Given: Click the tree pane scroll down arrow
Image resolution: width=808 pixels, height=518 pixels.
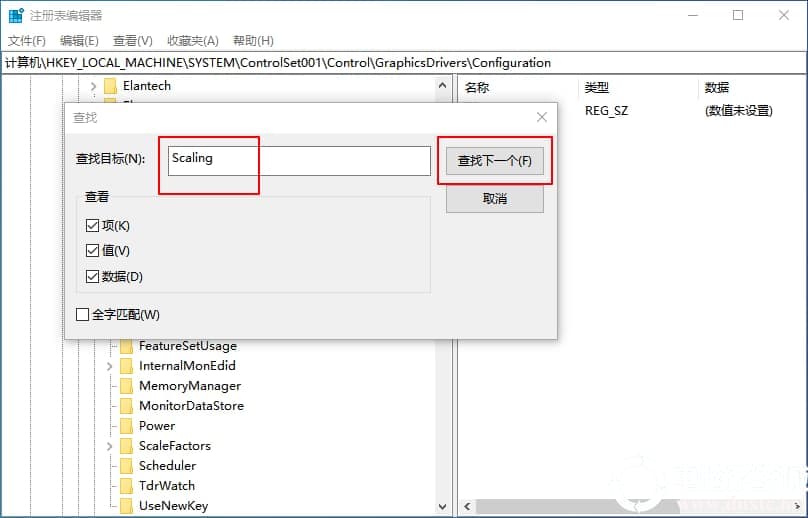Looking at the screenshot, I should (x=443, y=507).
